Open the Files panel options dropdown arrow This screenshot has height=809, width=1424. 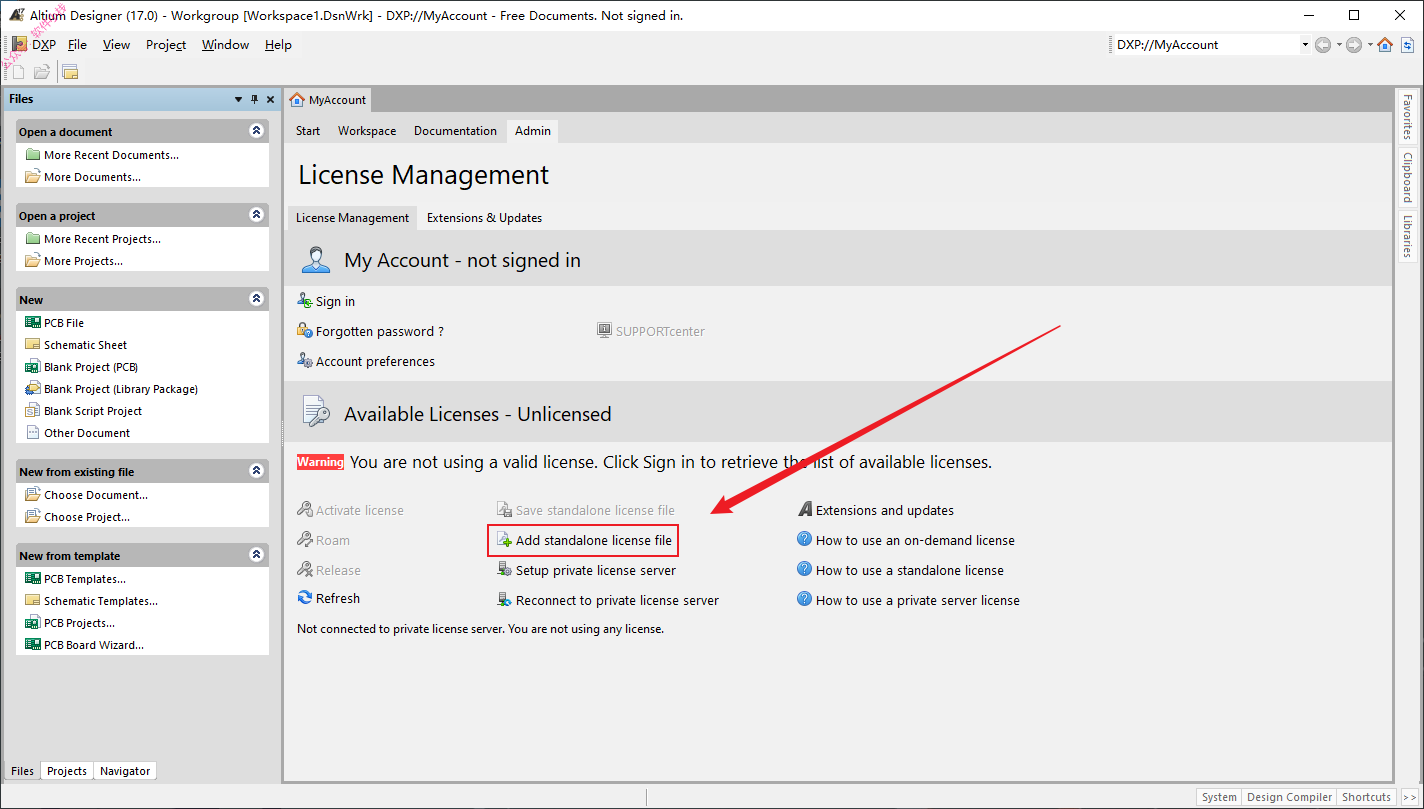[x=238, y=99]
